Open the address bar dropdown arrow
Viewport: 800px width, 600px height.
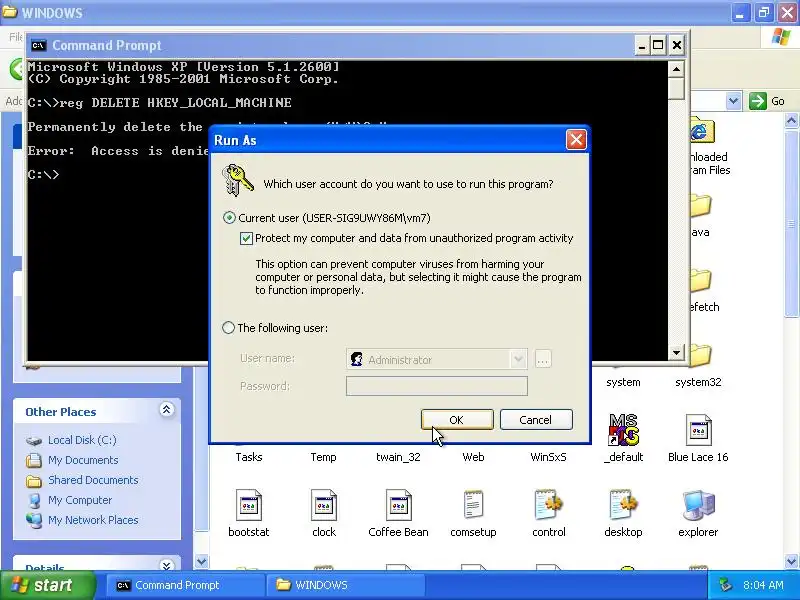[x=733, y=101]
